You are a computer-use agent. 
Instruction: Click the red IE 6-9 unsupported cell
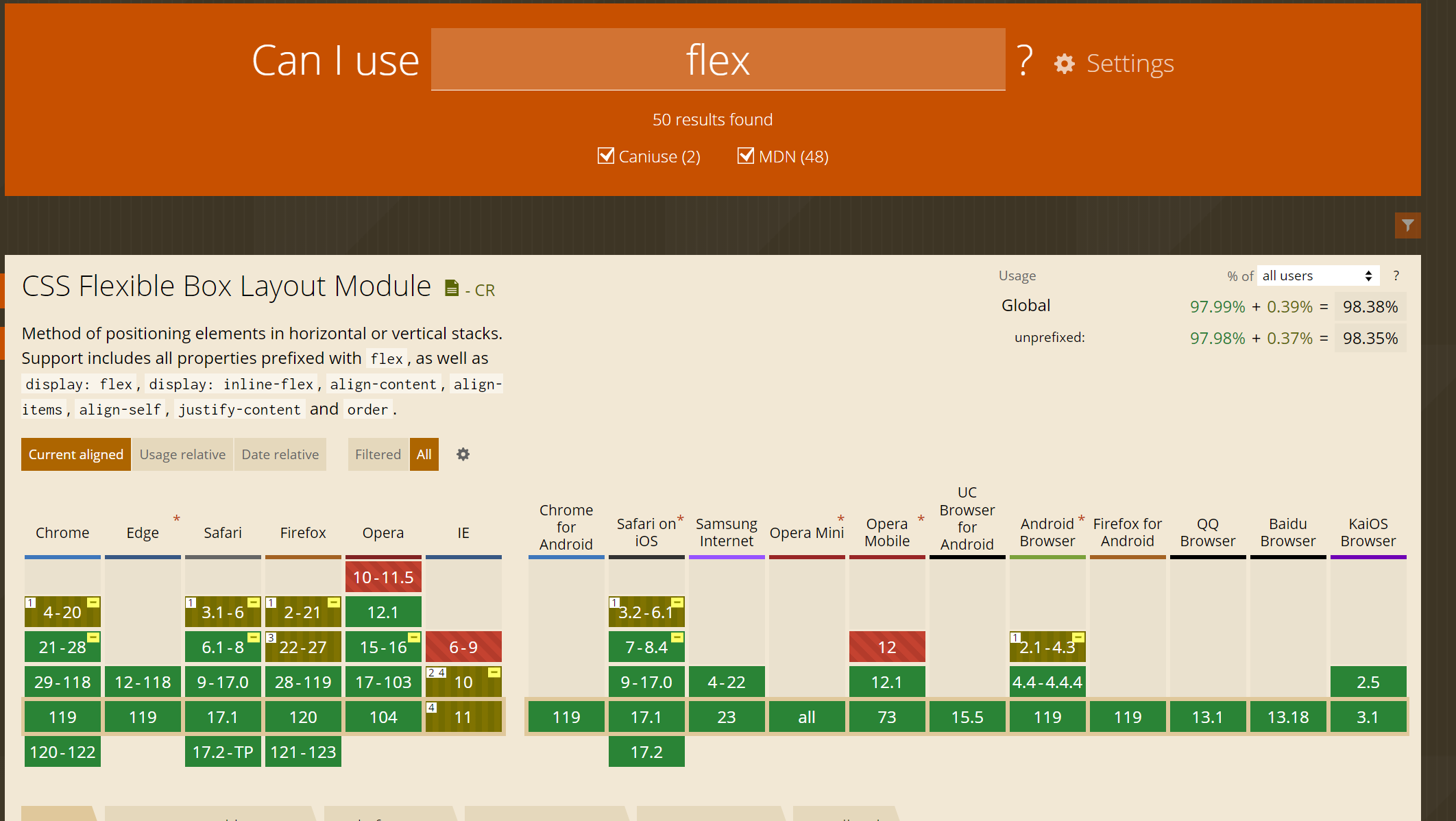pyautogui.click(x=463, y=647)
